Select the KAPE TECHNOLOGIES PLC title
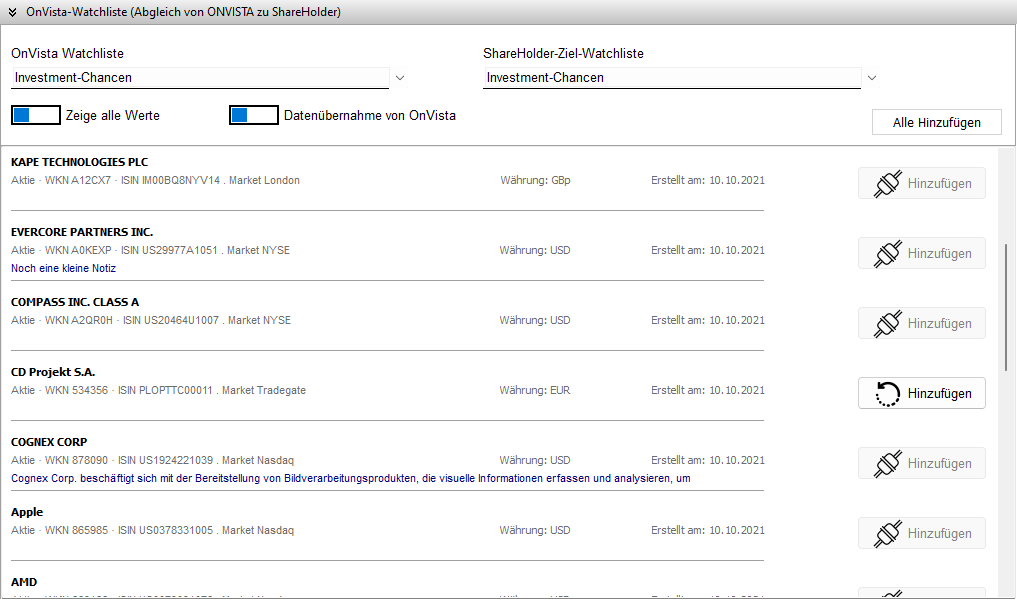The width and height of the screenshot is (1017, 600). (x=79, y=162)
